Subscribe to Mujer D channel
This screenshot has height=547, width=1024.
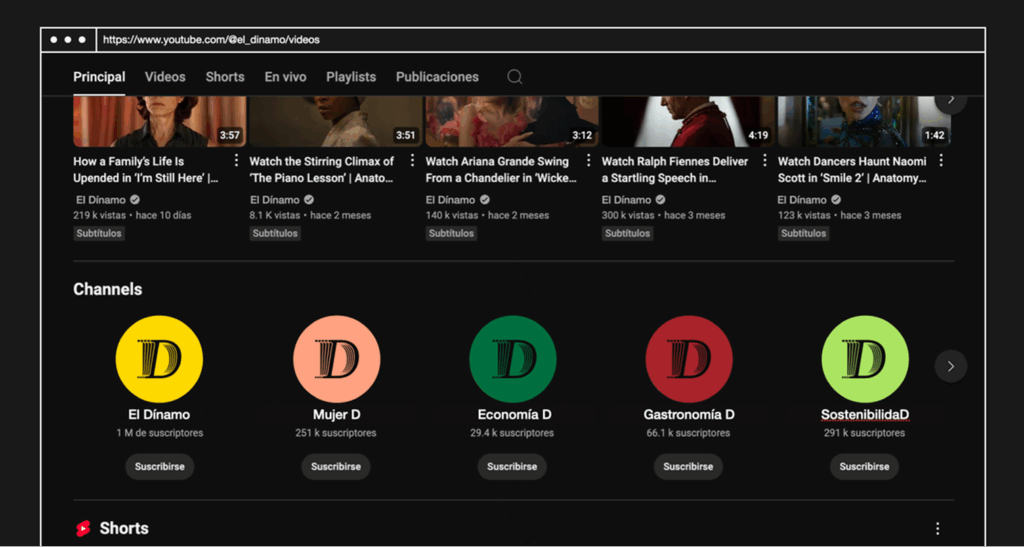336,467
